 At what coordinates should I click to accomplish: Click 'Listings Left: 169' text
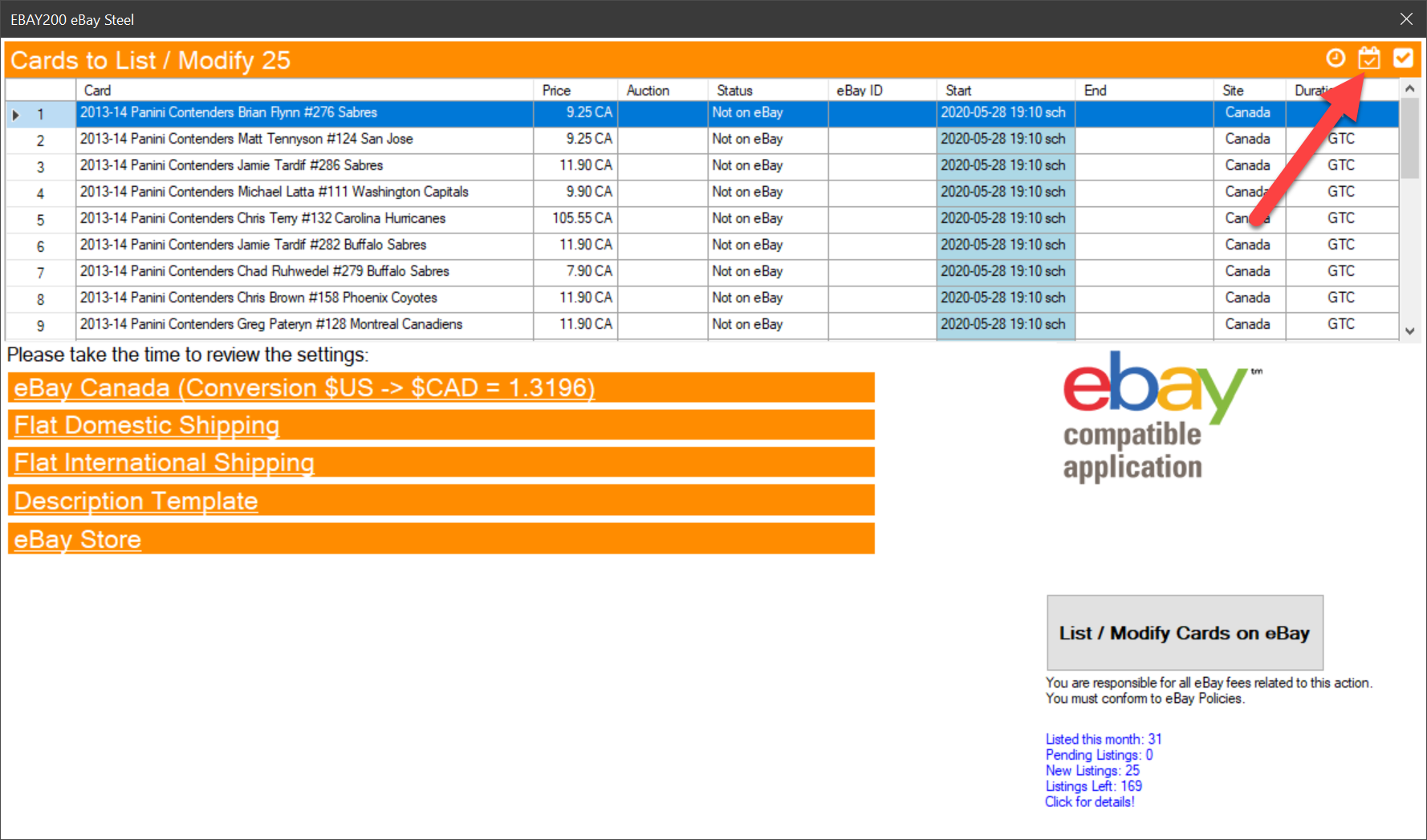1093,786
